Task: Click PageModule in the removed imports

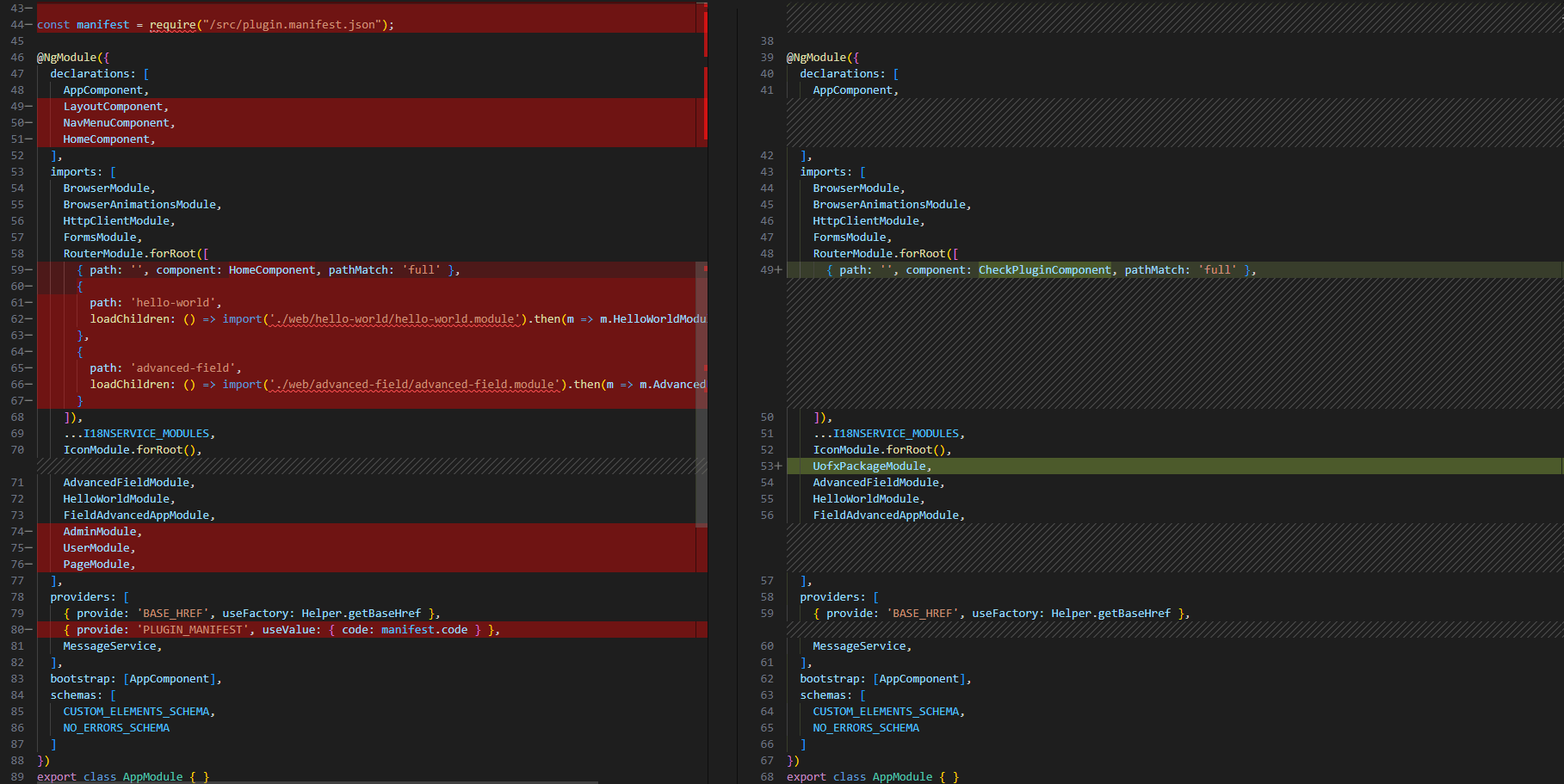Action: tap(97, 565)
